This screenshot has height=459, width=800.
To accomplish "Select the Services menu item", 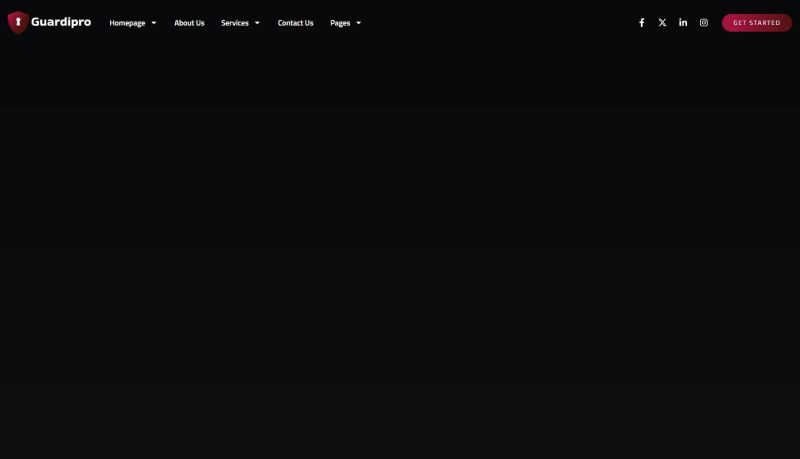I will pyautogui.click(x=235, y=23).
